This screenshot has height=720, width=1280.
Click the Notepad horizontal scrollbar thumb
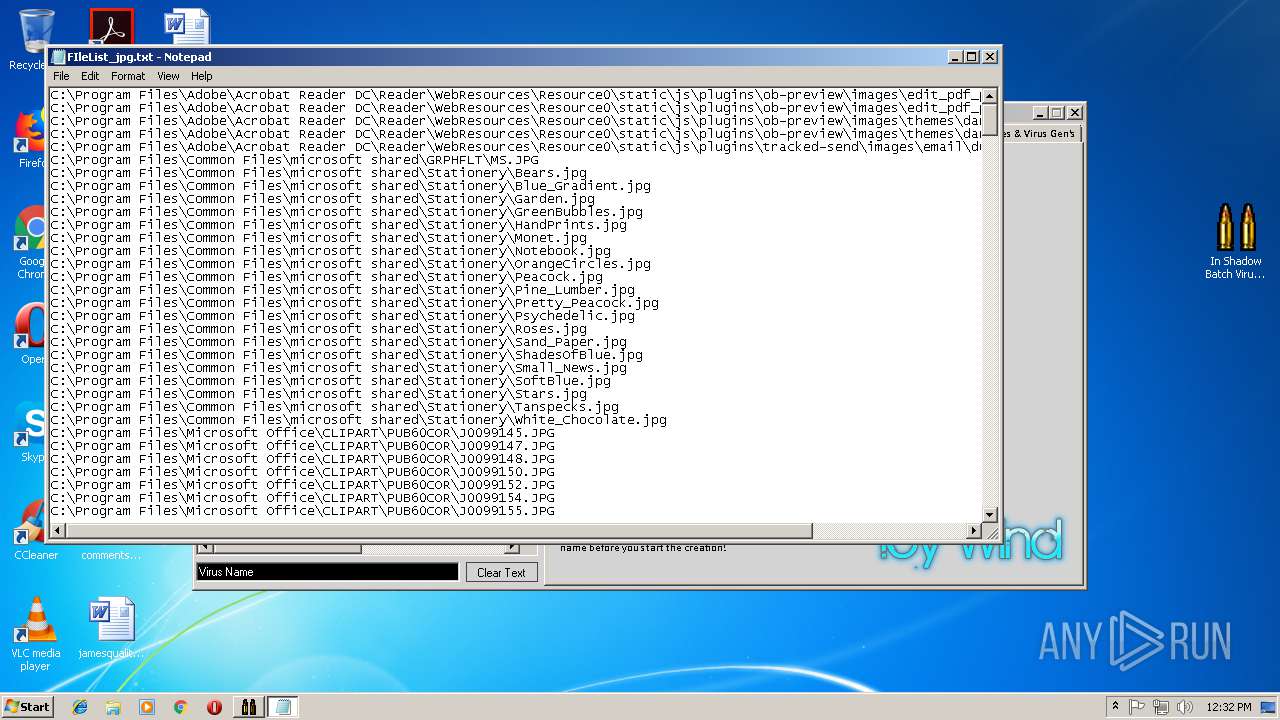pos(438,530)
